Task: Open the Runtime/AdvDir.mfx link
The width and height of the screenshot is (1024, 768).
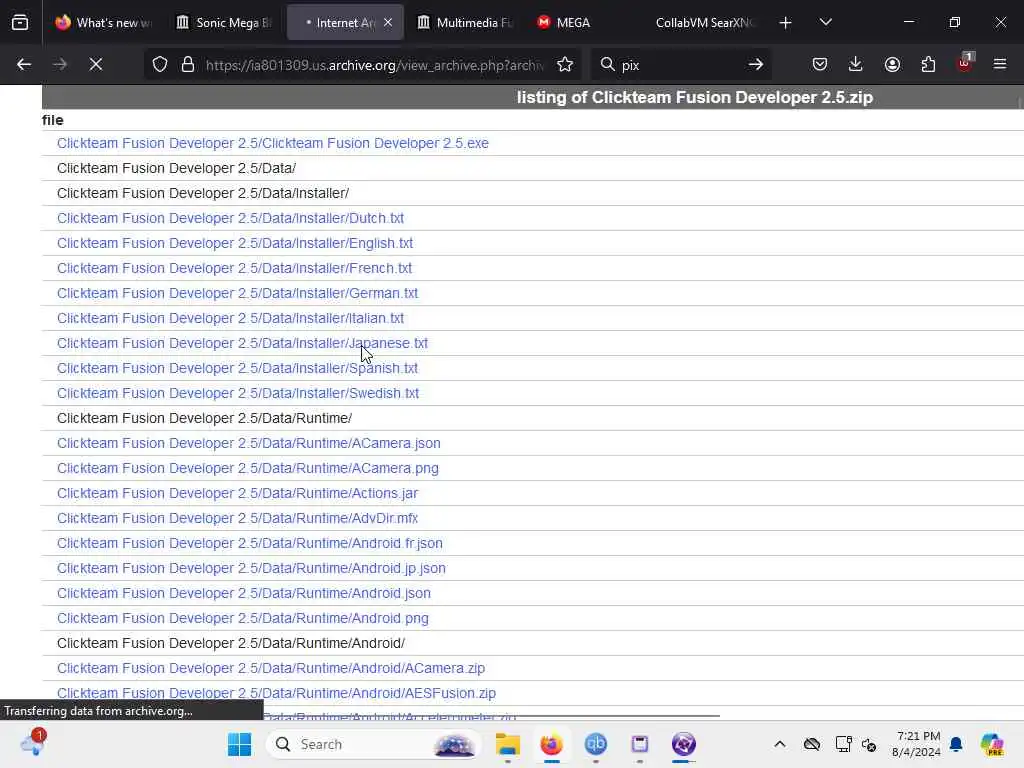Action: tap(237, 518)
